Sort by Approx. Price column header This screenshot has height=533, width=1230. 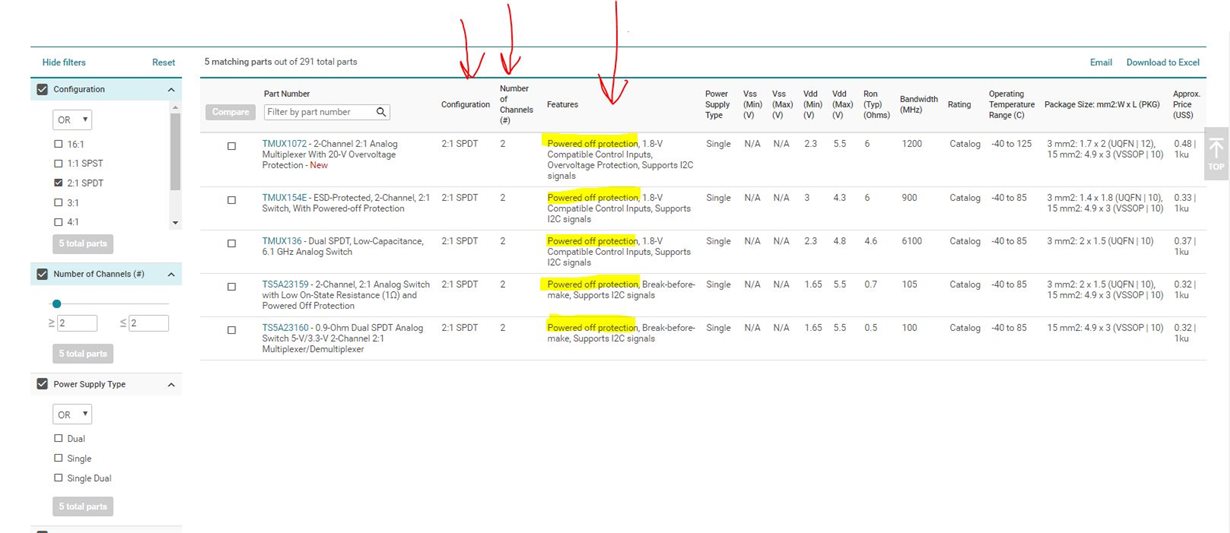(x=1186, y=104)
